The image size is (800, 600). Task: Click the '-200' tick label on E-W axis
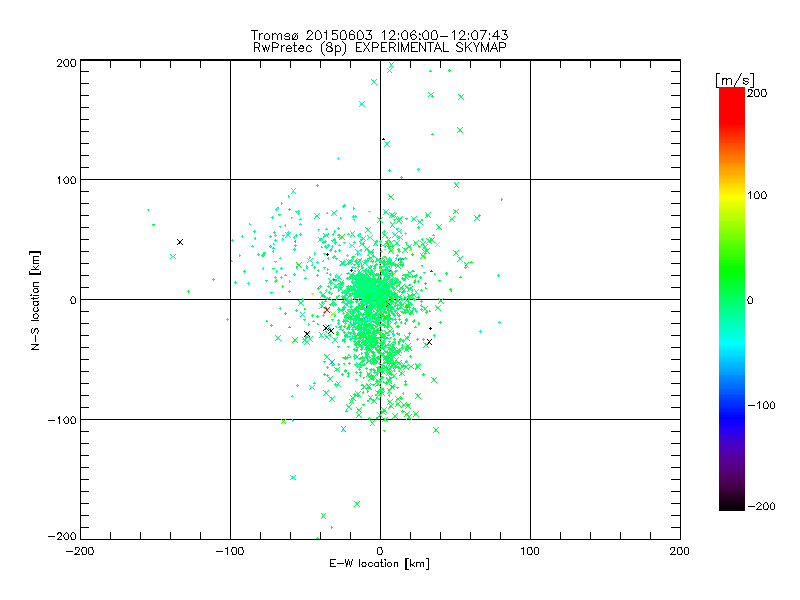point(80,551)
